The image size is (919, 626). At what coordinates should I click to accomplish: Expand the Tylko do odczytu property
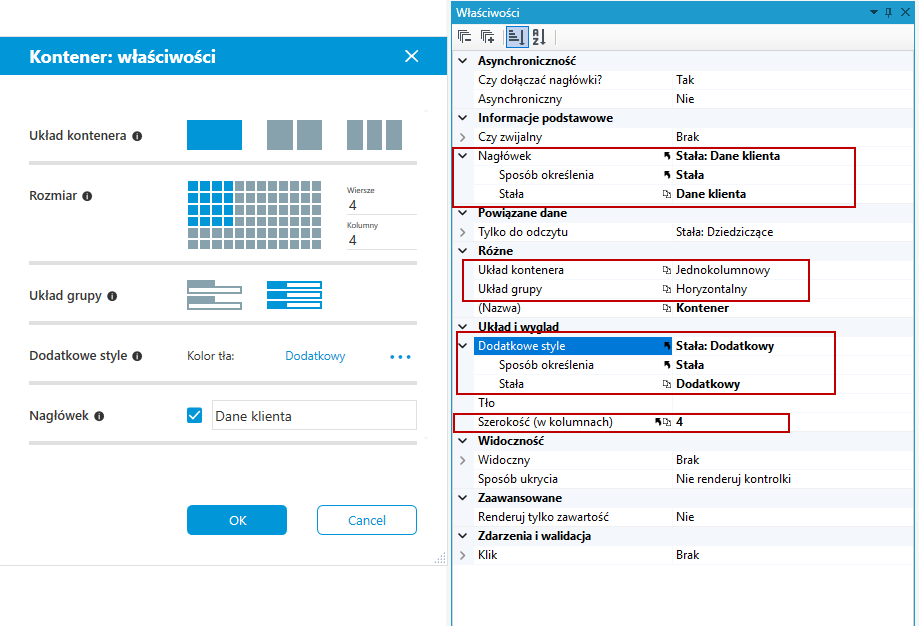pyautogui.click(x=463, y=232)
